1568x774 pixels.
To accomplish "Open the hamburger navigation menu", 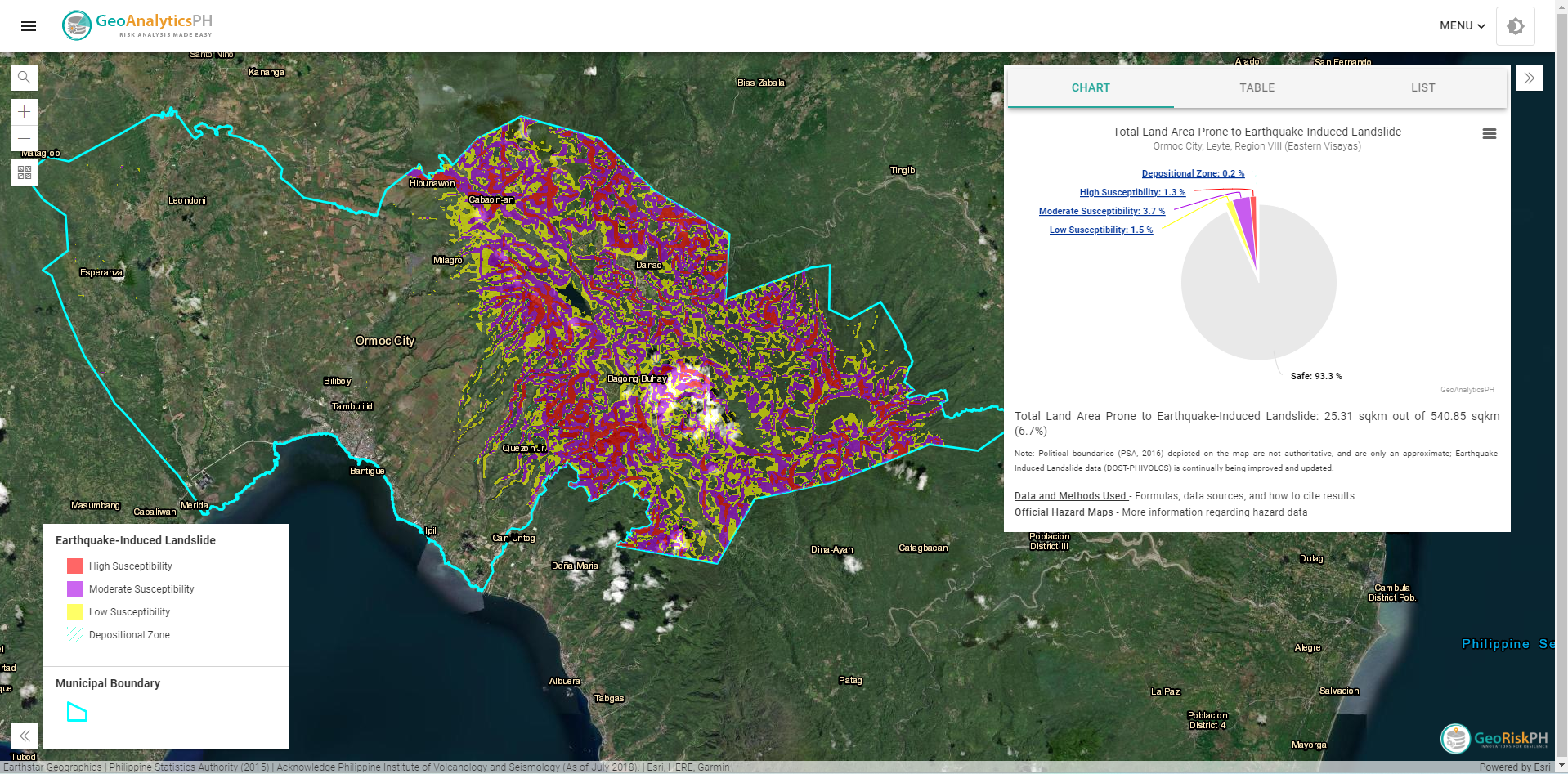I will [29, 26].
